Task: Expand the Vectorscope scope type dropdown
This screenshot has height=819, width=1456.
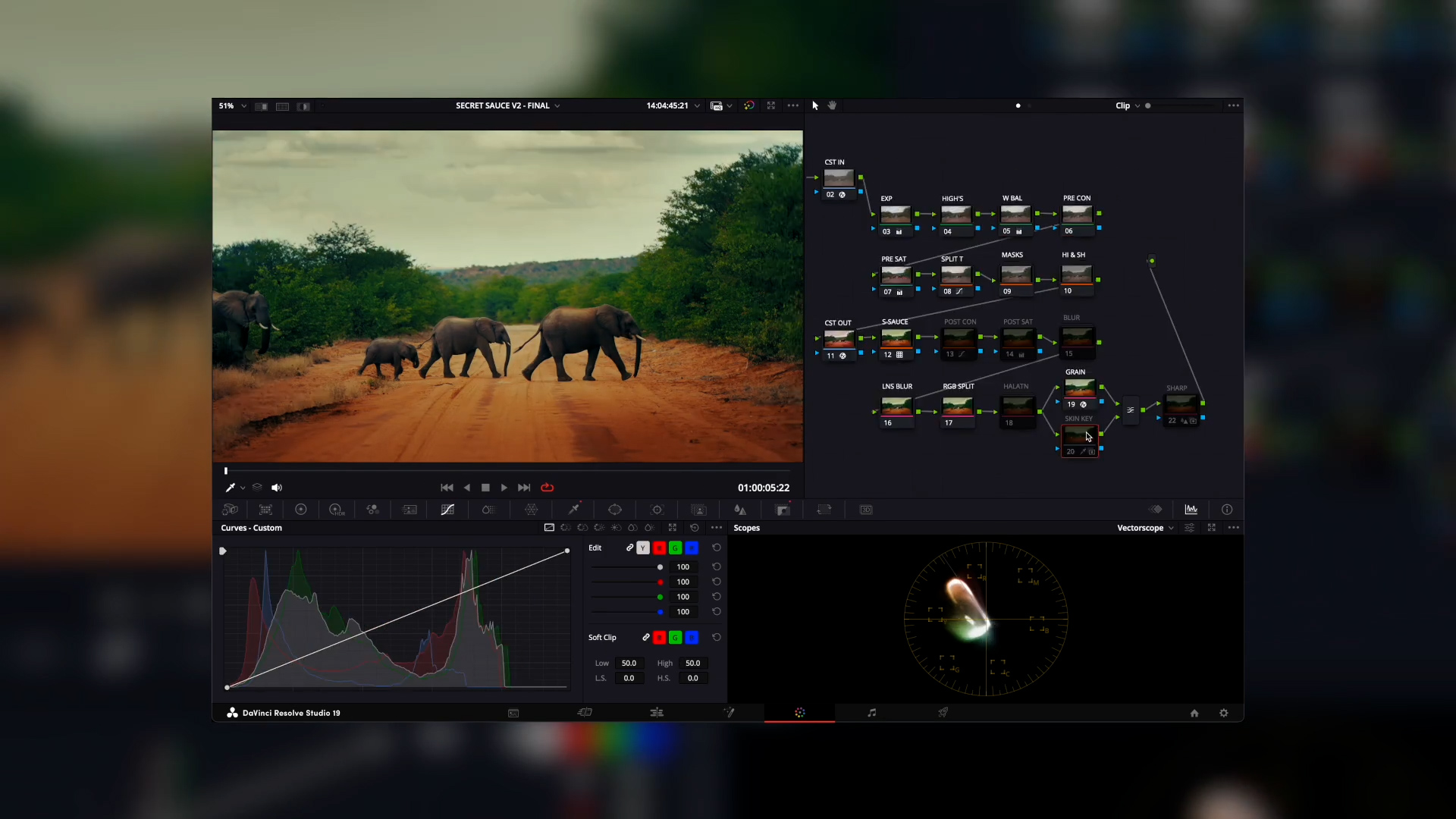Action: 1145,528
